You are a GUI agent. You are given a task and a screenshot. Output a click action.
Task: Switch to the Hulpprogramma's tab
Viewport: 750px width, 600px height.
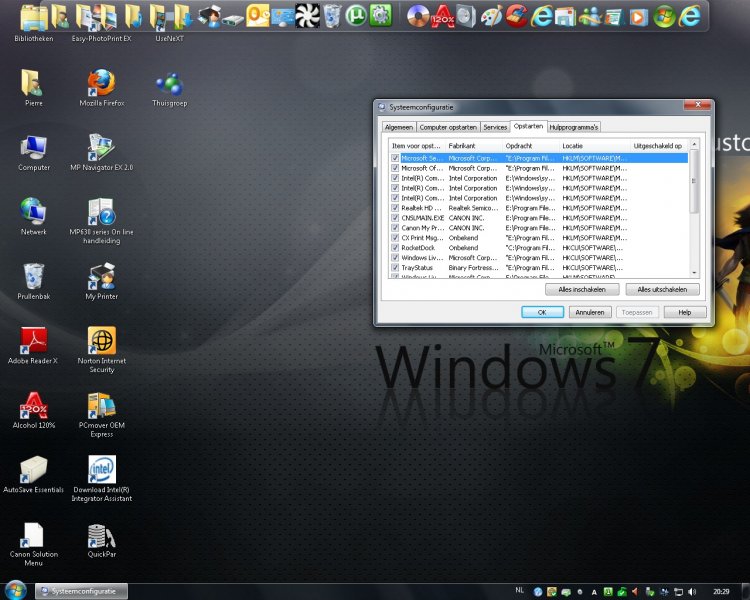[574, 127]
